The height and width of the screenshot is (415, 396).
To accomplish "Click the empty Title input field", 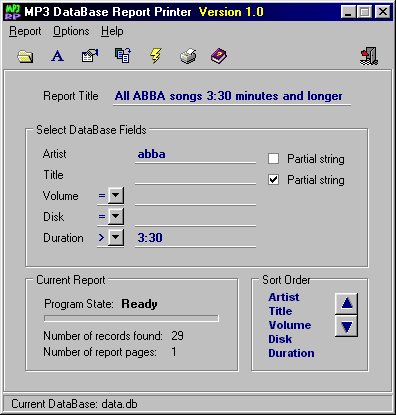I will point(195,176).
